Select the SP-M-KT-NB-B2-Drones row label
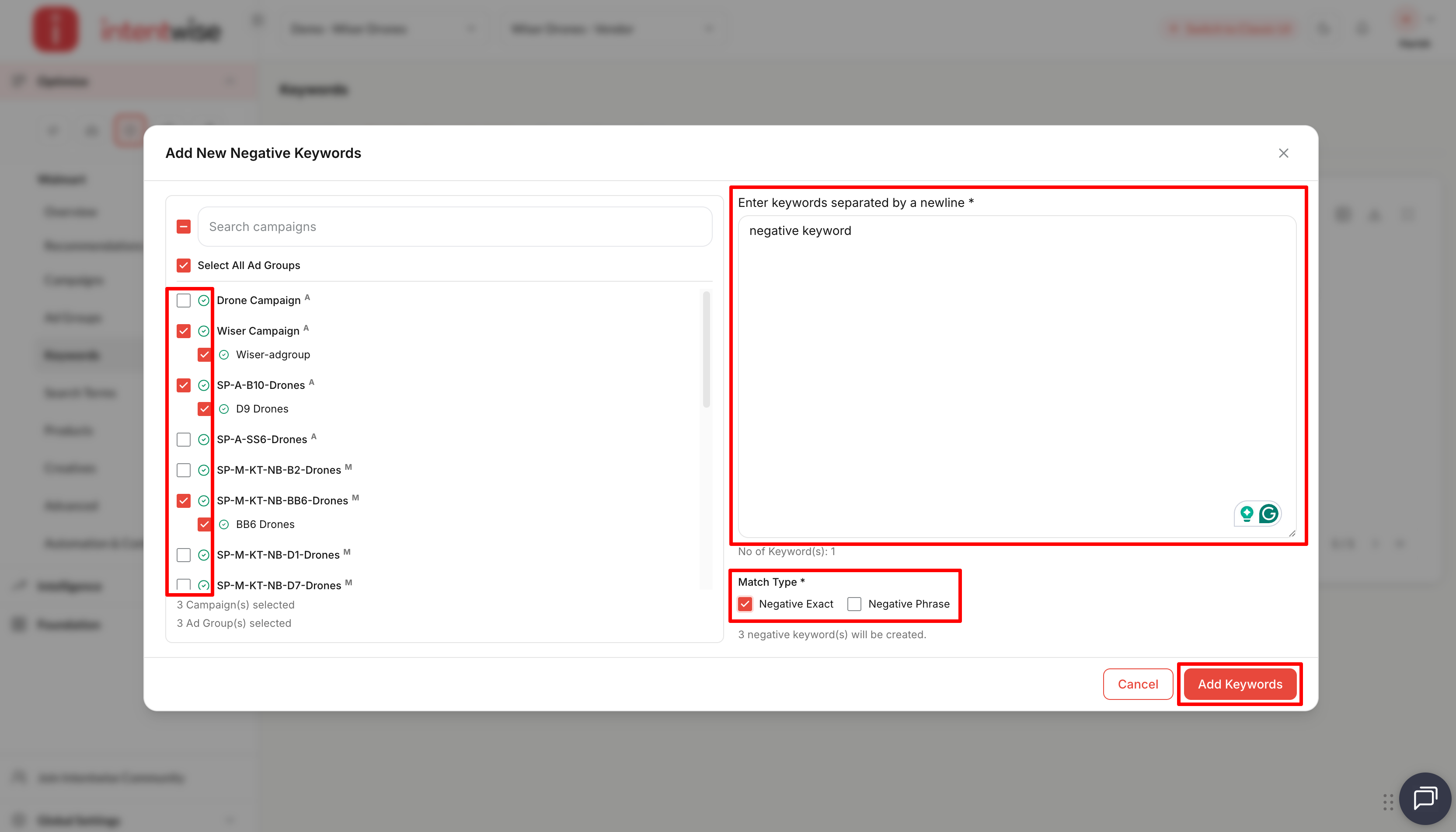This screenshot has height=832, width=1456. [279, 470]
